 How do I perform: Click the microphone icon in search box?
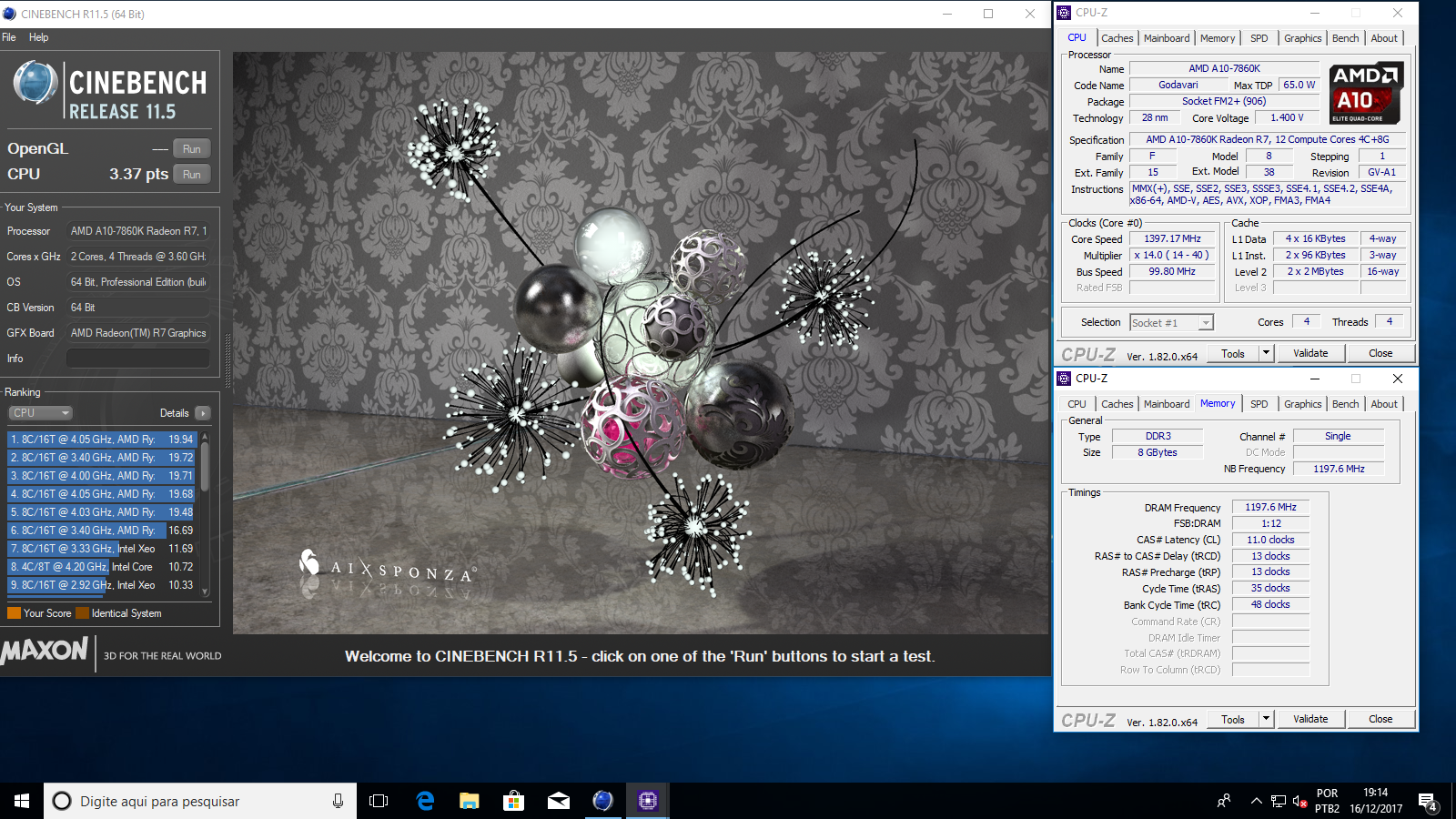click(338, 801)
